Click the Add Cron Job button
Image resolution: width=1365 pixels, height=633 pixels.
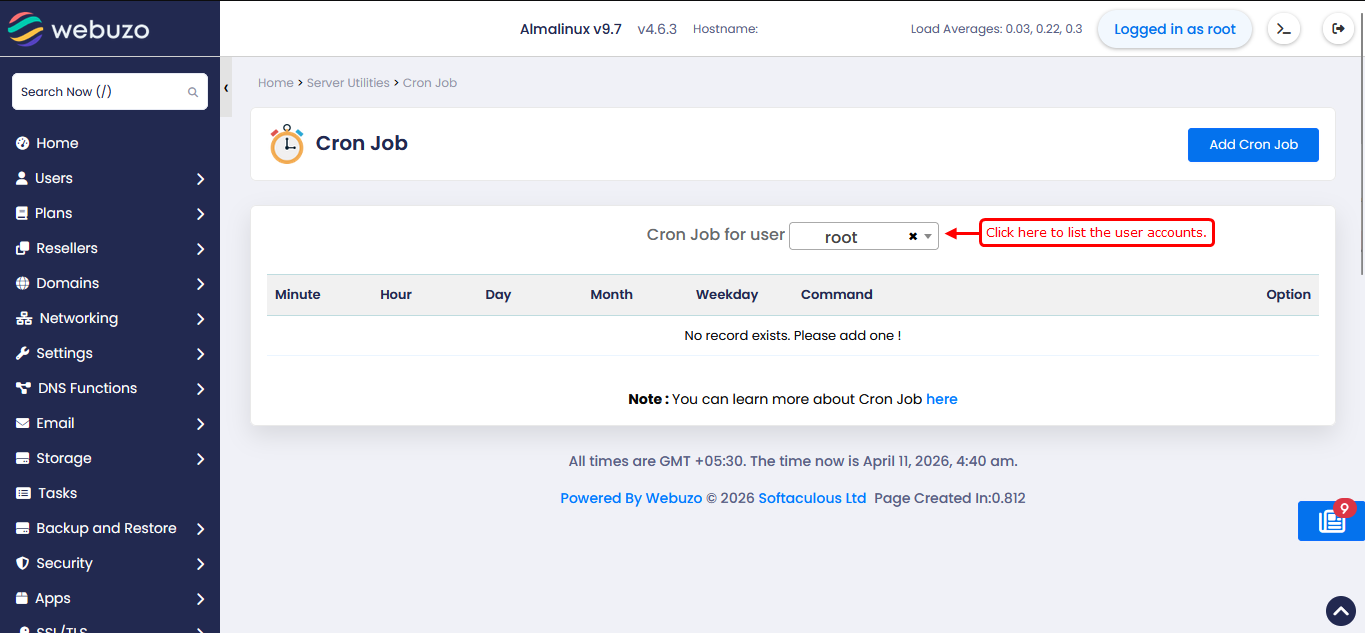(1253, 144)
